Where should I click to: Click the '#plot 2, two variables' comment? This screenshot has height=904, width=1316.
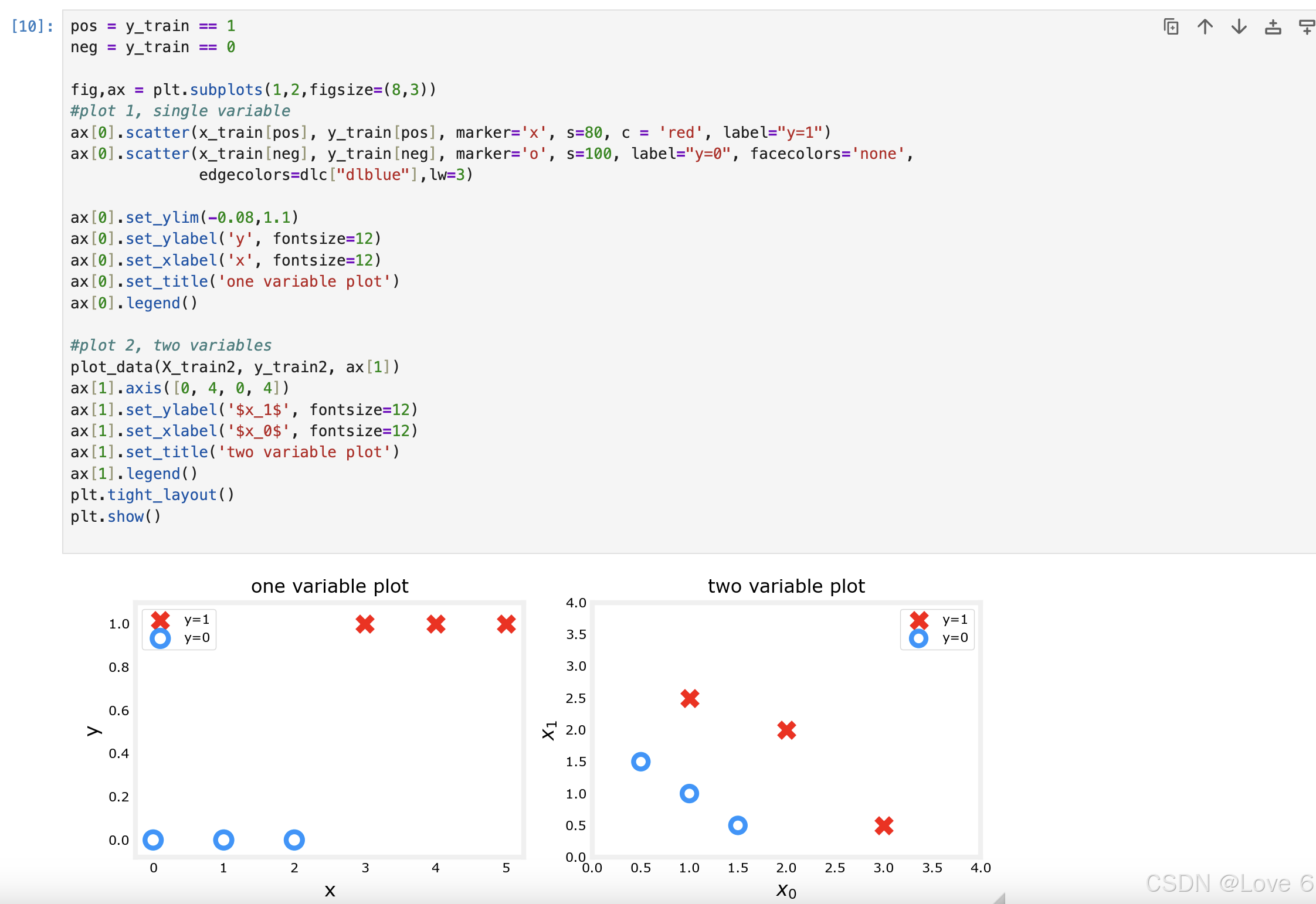171,345
